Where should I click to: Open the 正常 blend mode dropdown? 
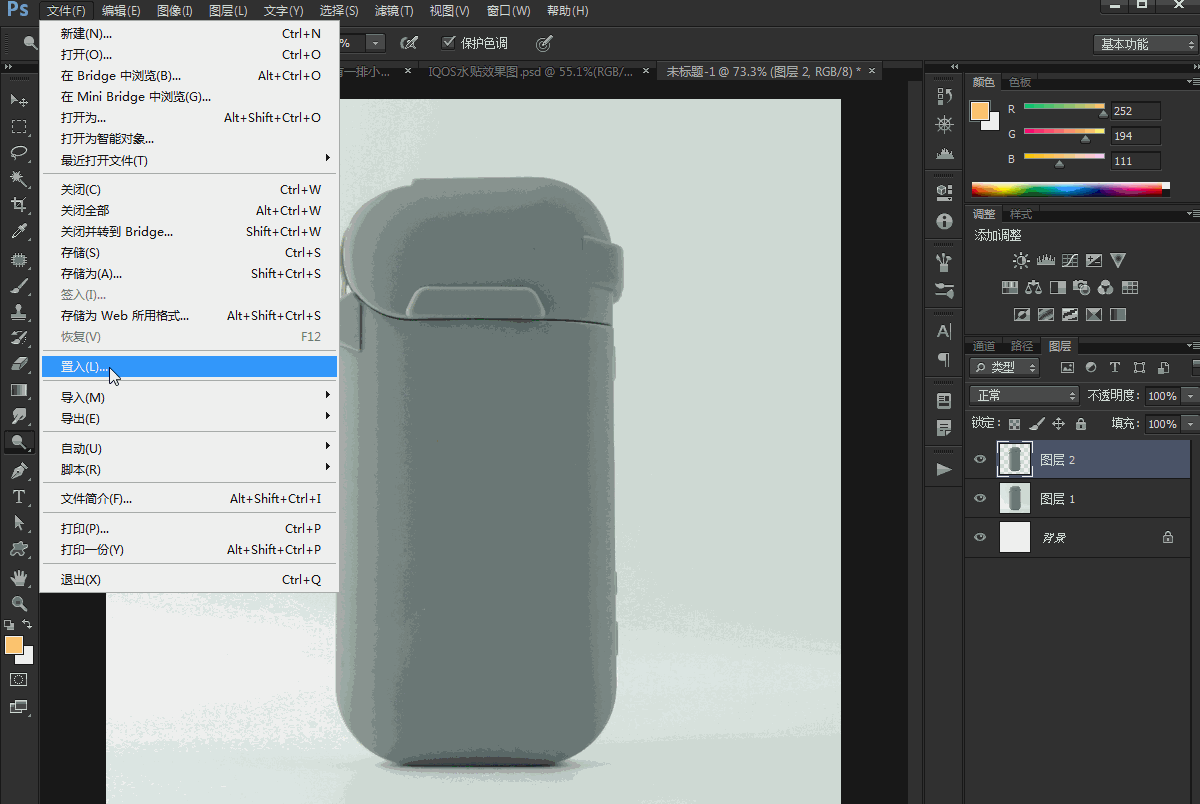click(1024, 396)
